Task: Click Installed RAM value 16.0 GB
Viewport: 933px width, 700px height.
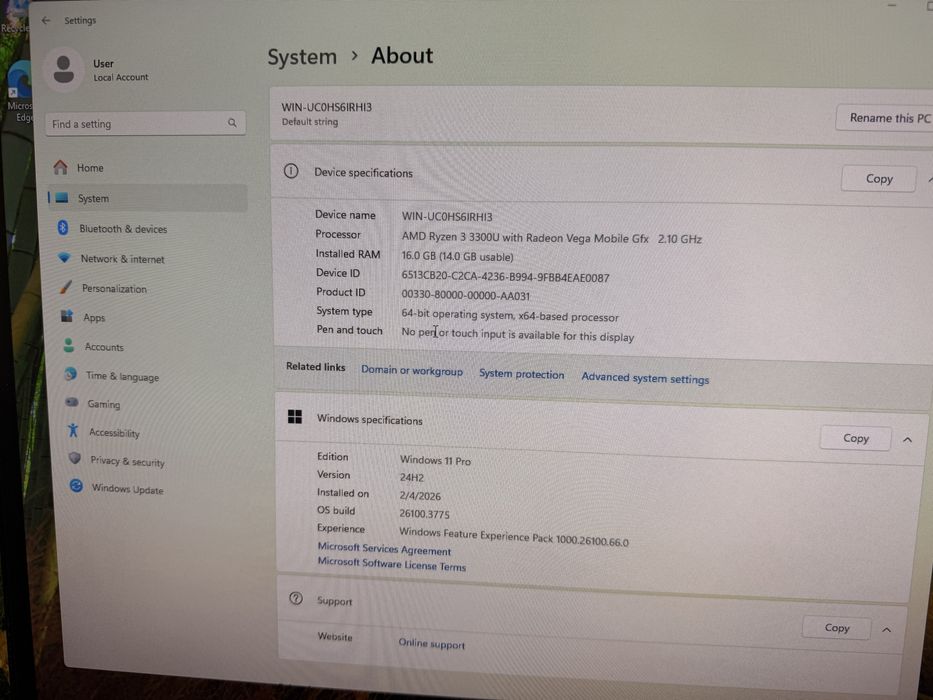Action: pyautogui.click(x=457, y=257)
